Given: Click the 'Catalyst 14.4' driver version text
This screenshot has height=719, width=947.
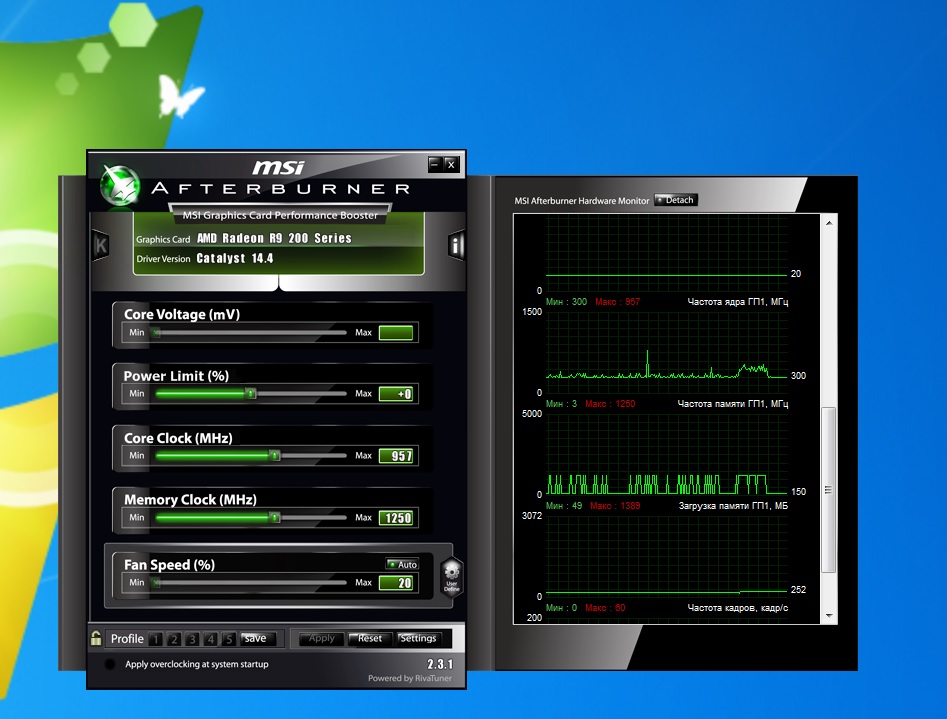Looking at the screenshot, I should (x=235, y=259).
